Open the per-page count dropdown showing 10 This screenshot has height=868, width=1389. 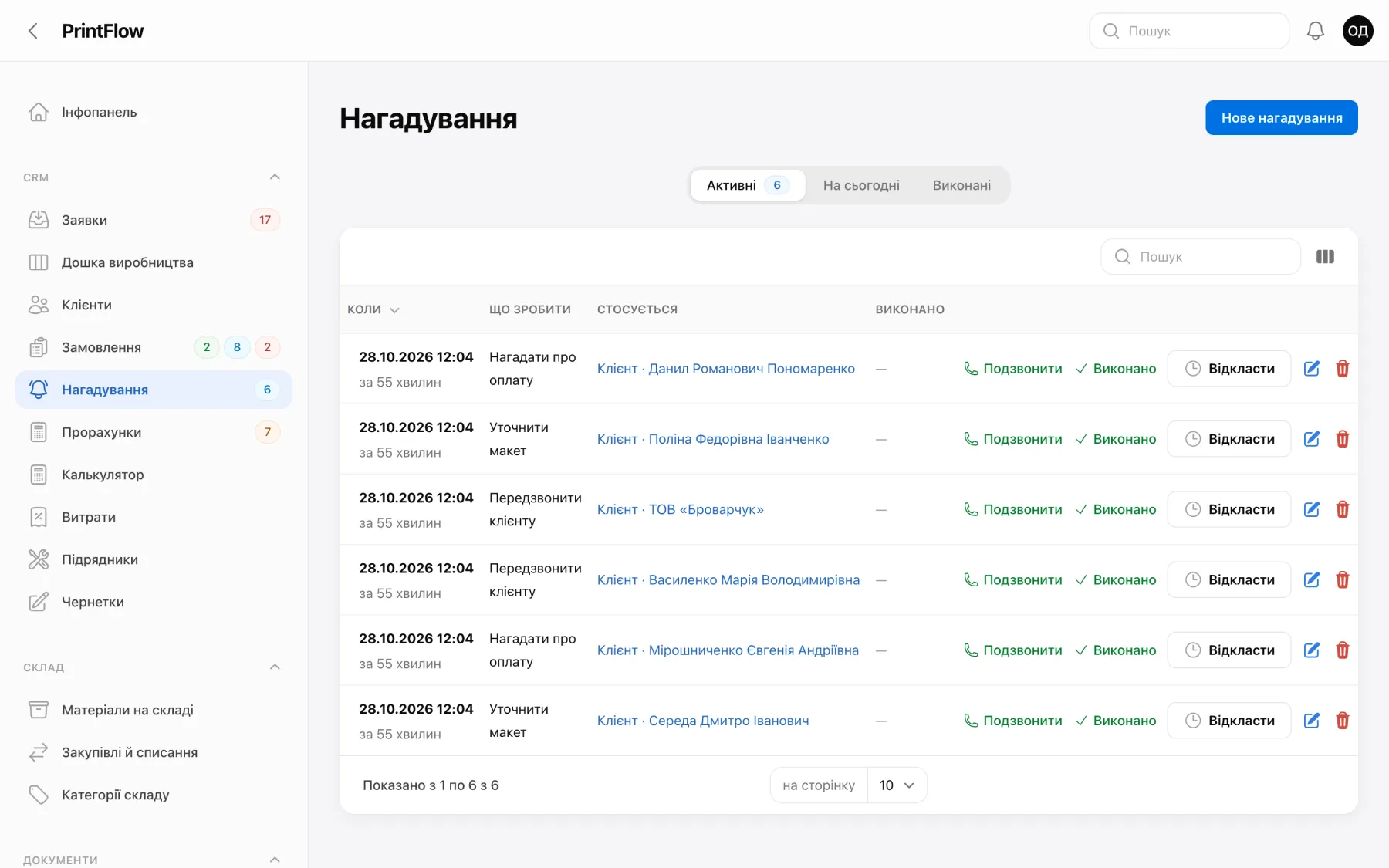pyautogui.click(x=897, y=785)
